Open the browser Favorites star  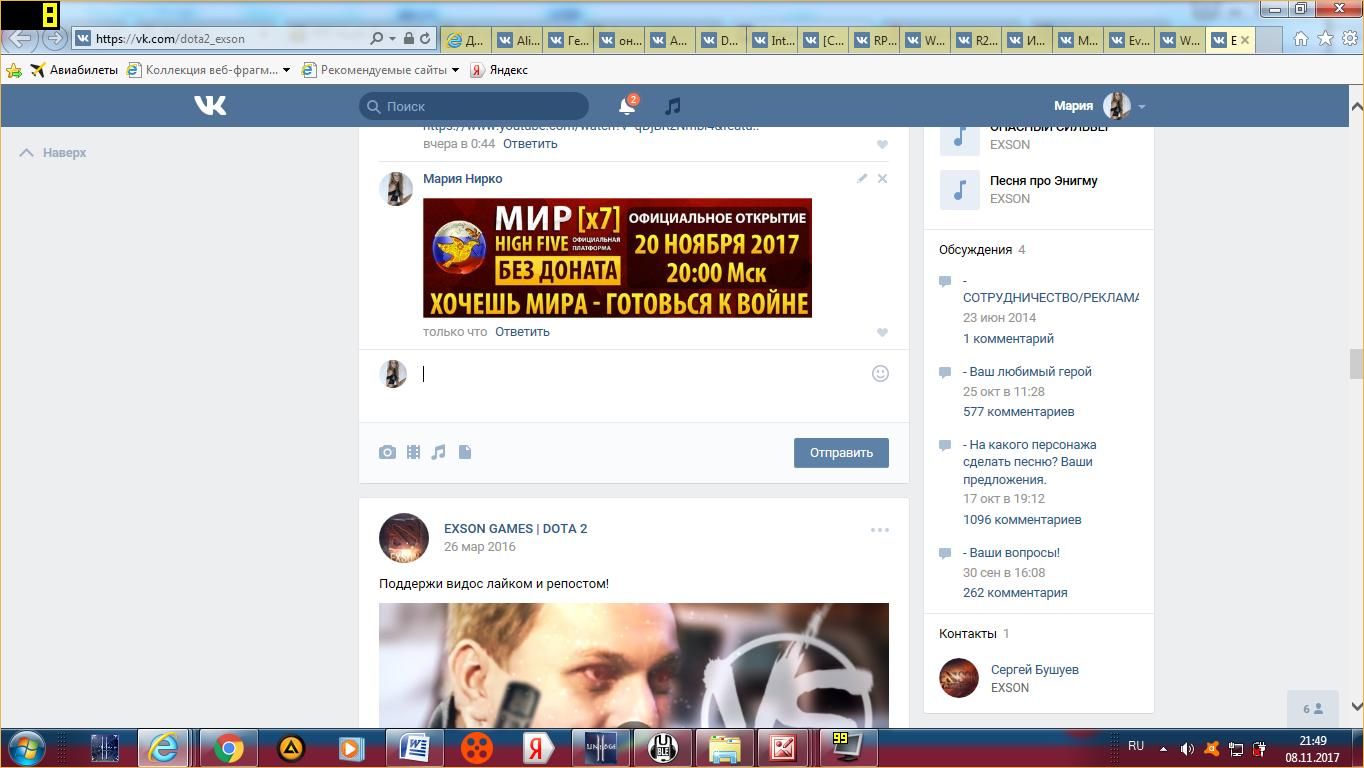tap(1325, 38)
